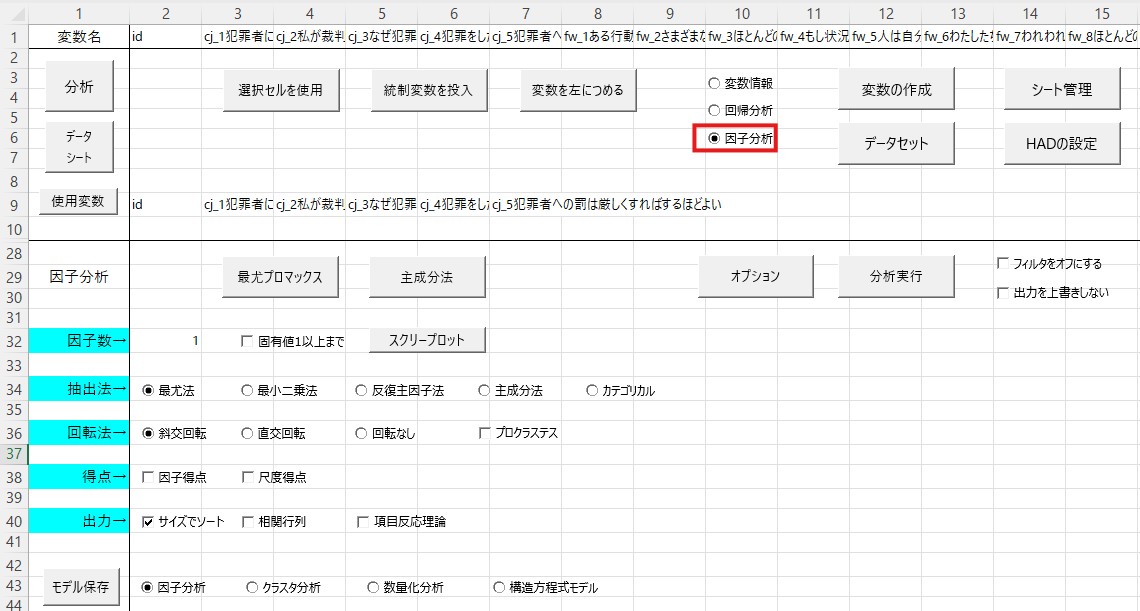1140x611 pixels.
Task: Enable フィルタをオフにする checkbox
Action: click(1003, 264)
